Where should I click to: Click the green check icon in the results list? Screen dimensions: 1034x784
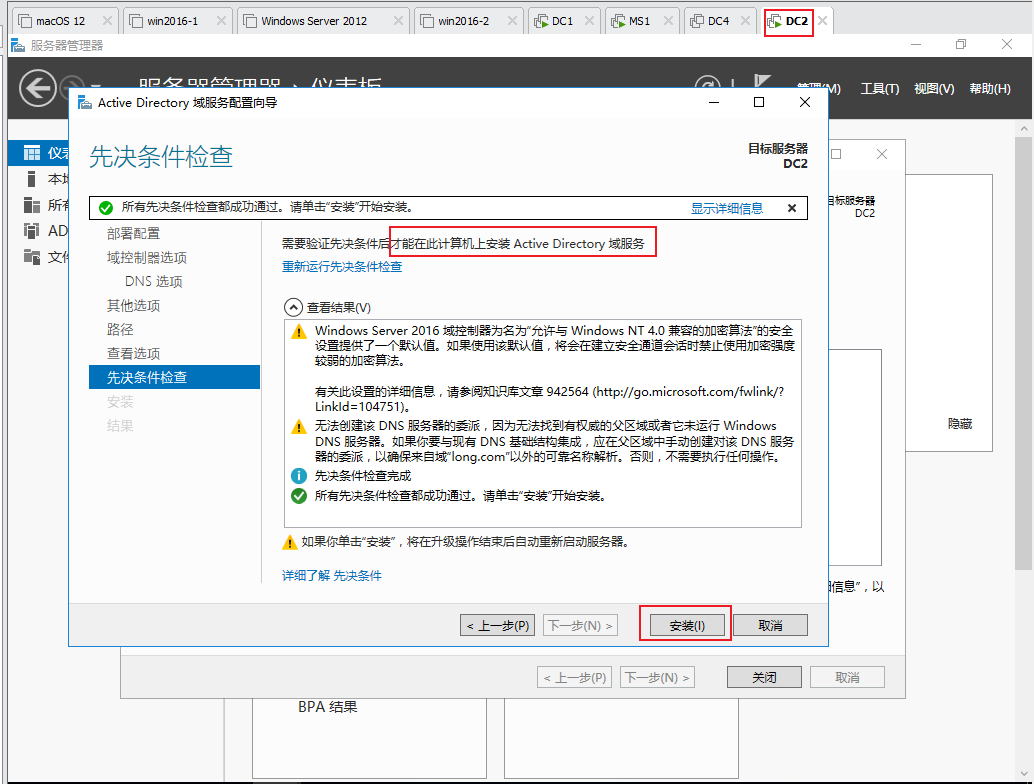(299, 496)
